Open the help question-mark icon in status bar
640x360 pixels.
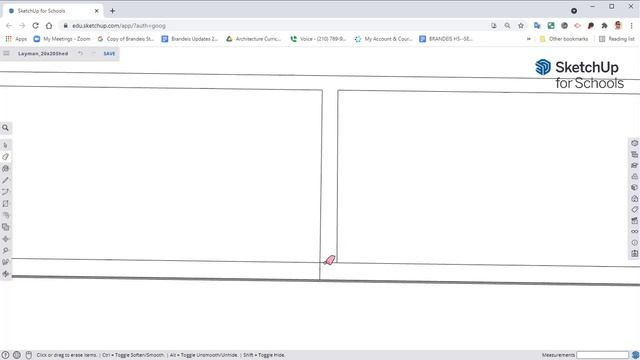[x=5, y=355]
